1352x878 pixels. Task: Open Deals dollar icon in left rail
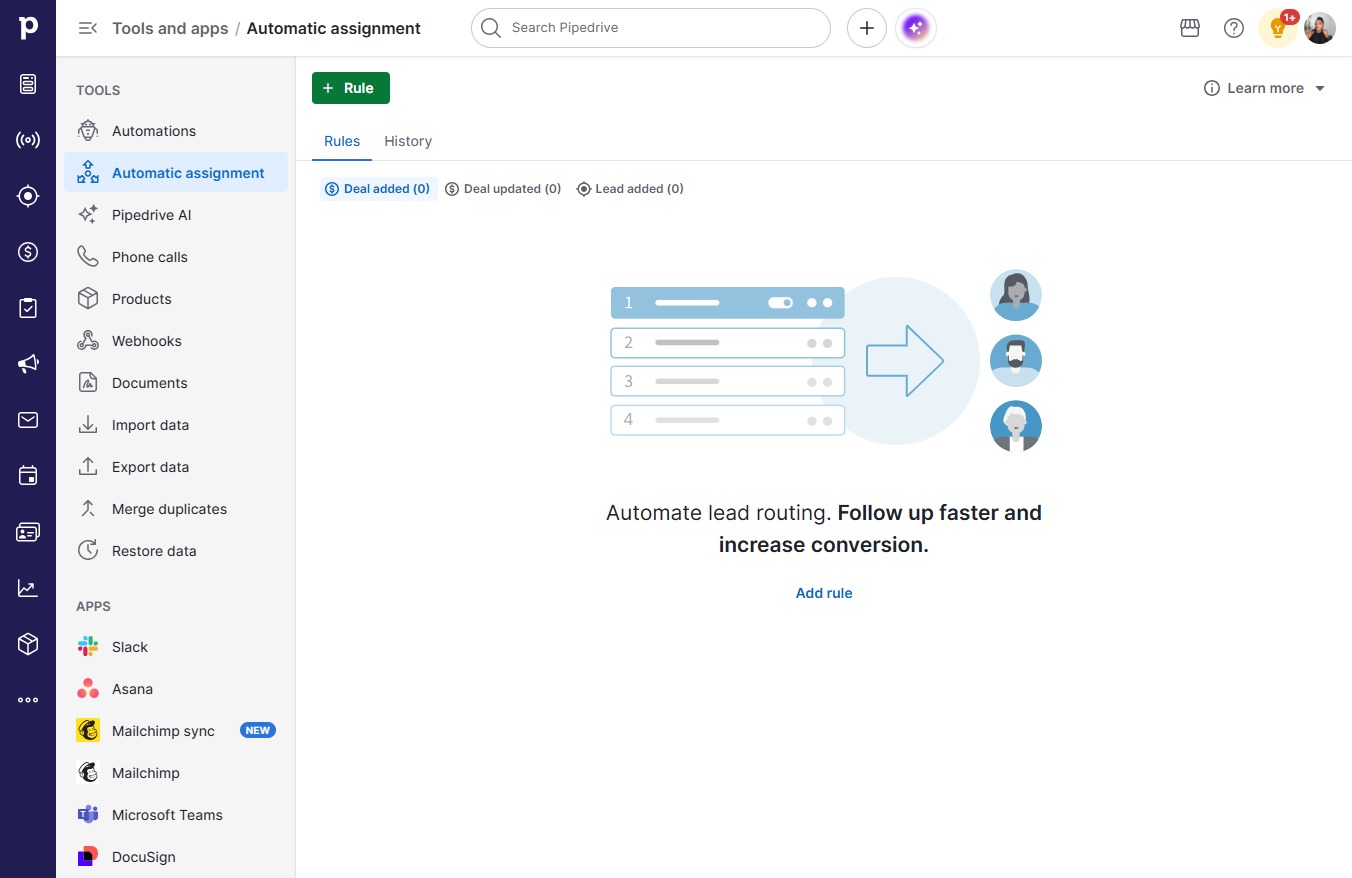tap(28, 252)
